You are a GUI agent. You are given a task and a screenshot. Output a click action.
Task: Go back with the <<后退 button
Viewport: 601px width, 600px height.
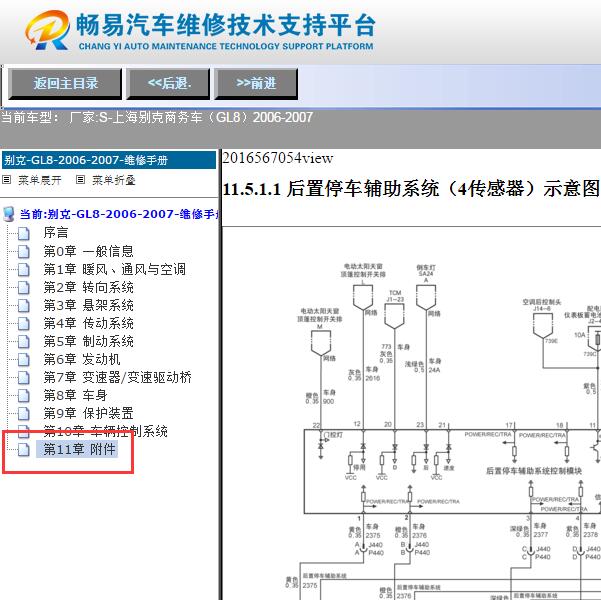point(169,84)
